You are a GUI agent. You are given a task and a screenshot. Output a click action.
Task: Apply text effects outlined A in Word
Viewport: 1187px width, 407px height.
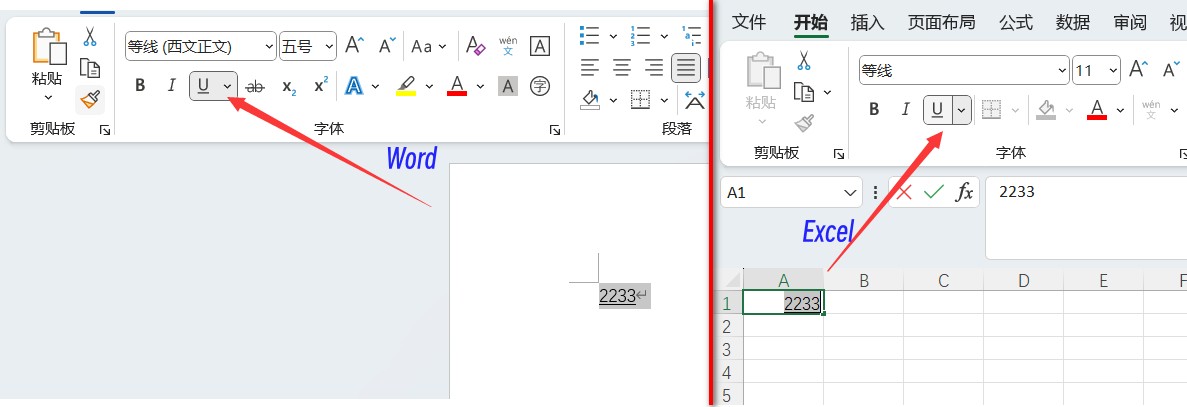[354, 85]
